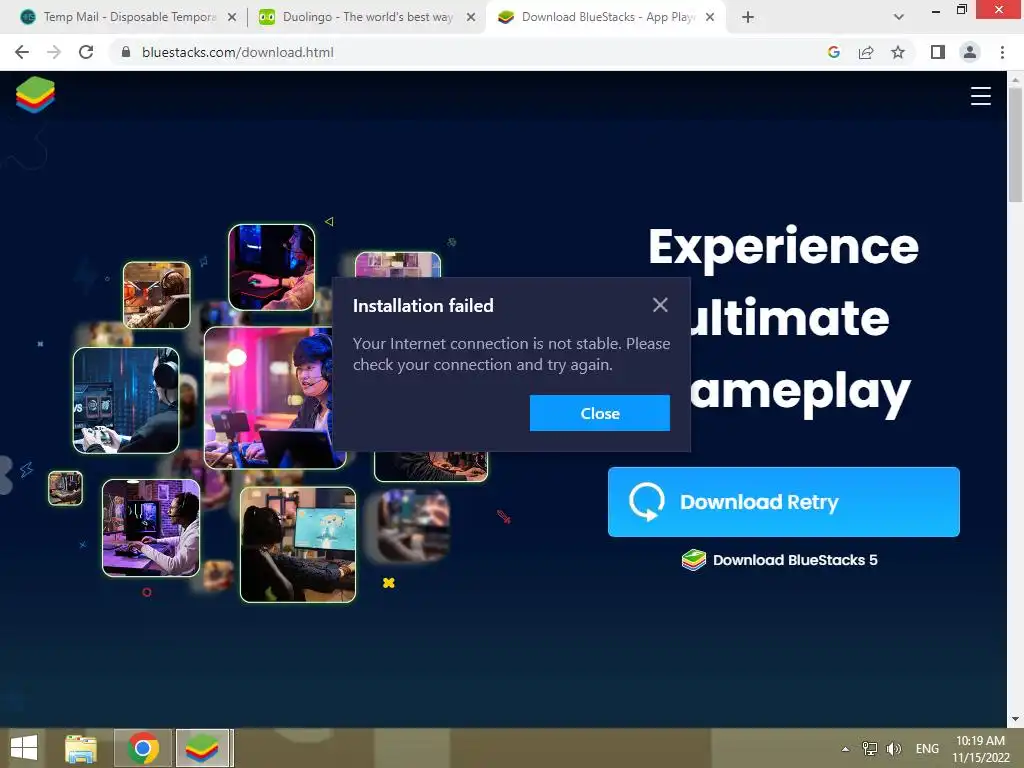This screenshot has width=1024, height=768.
Task: Open the network status tray icon
Action: [870, 748]
